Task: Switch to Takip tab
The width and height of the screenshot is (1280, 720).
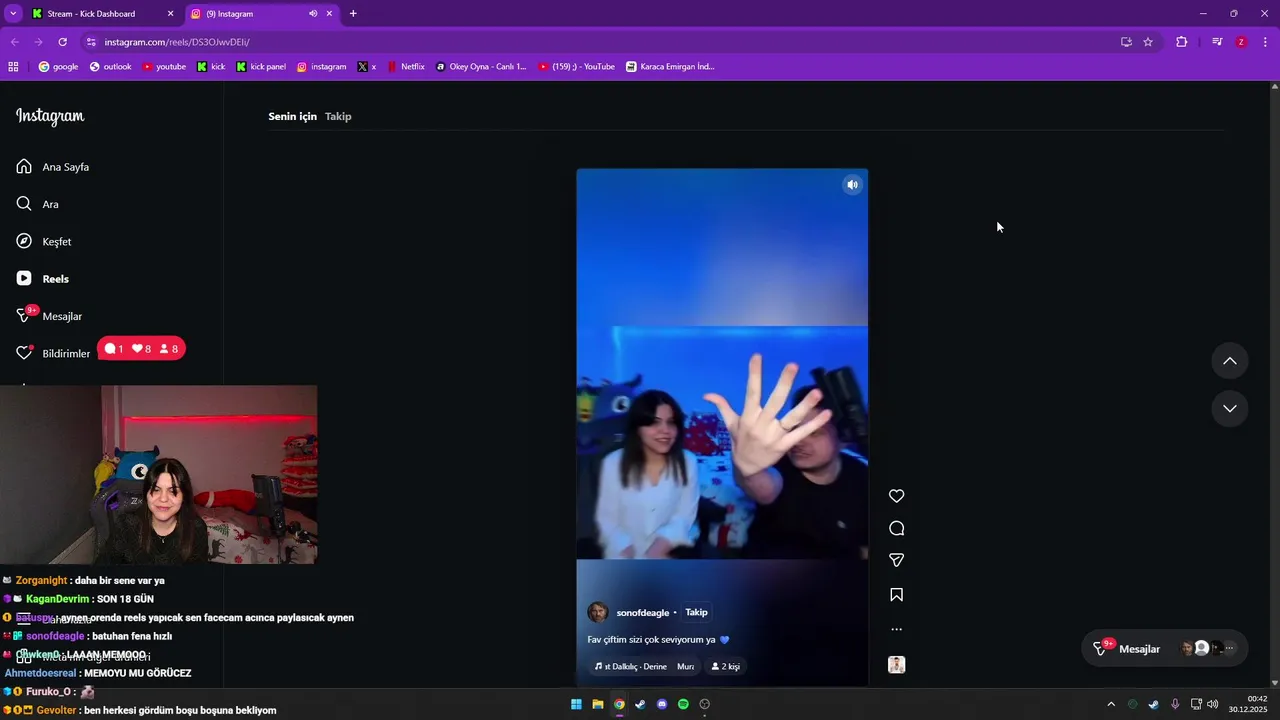Action: pos(338,116)
